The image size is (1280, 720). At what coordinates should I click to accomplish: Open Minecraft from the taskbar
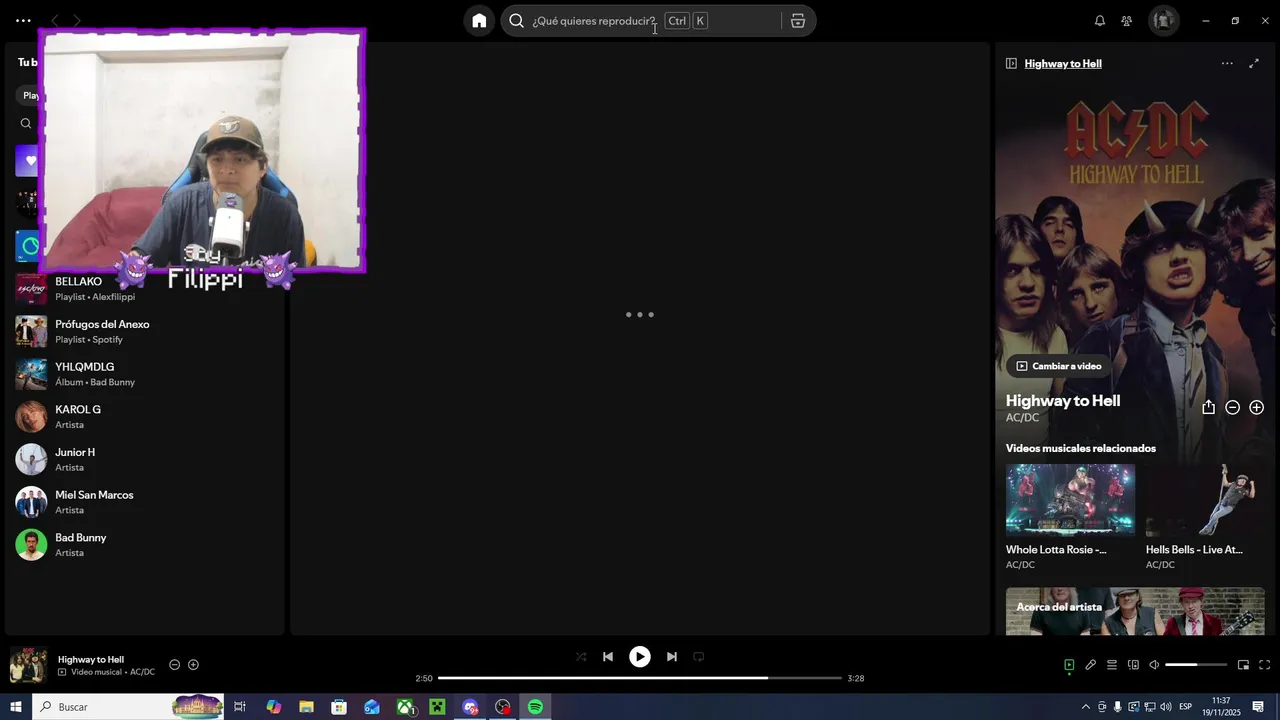pyautogui.click(x=437, y=707)
